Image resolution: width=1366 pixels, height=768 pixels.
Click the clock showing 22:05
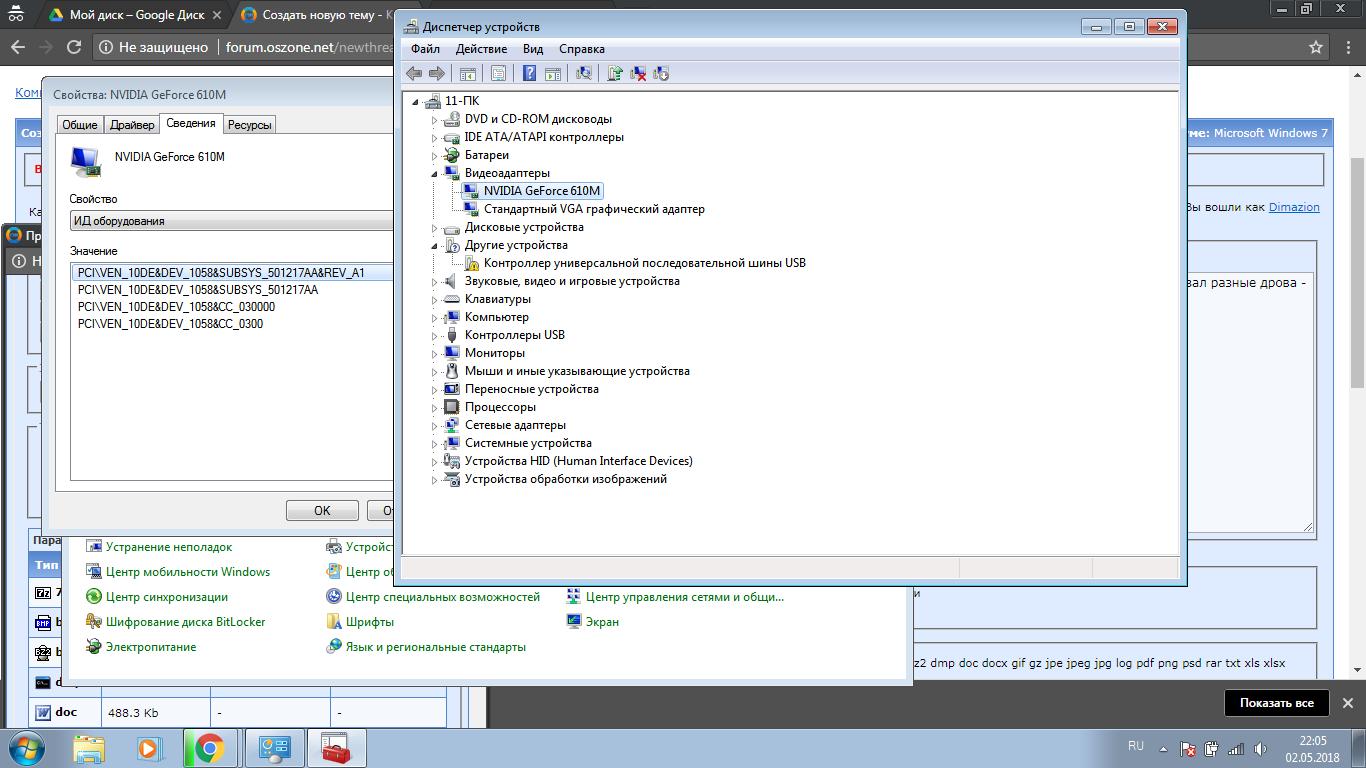pos(1312,741)
